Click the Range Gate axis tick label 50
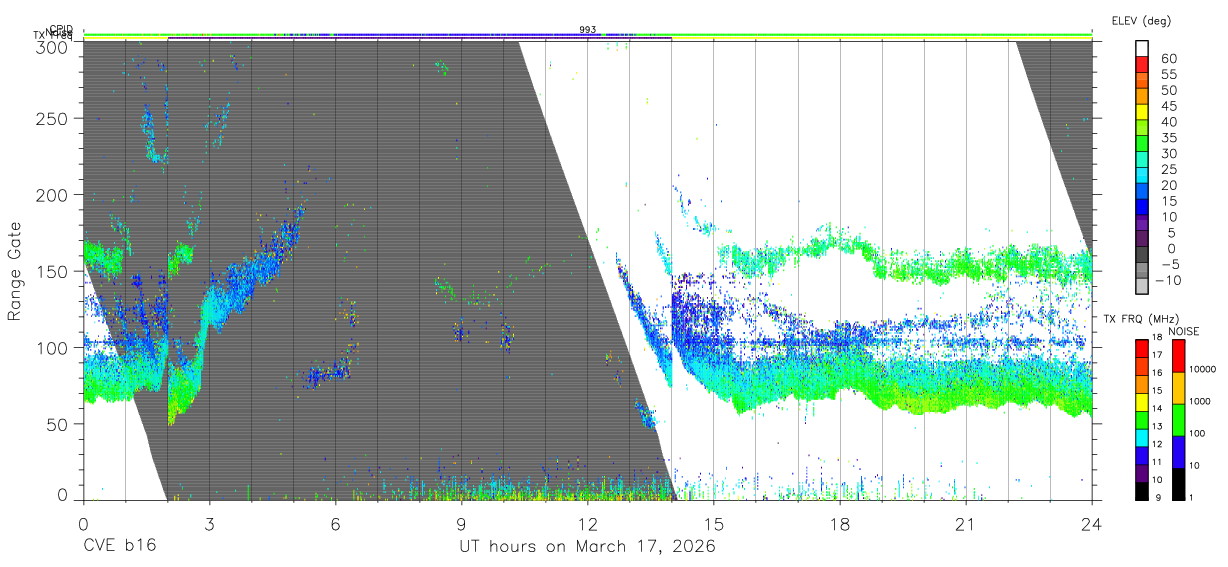Screen dimensions: 1228x567 pyautogui.click(x=57, y=424)
